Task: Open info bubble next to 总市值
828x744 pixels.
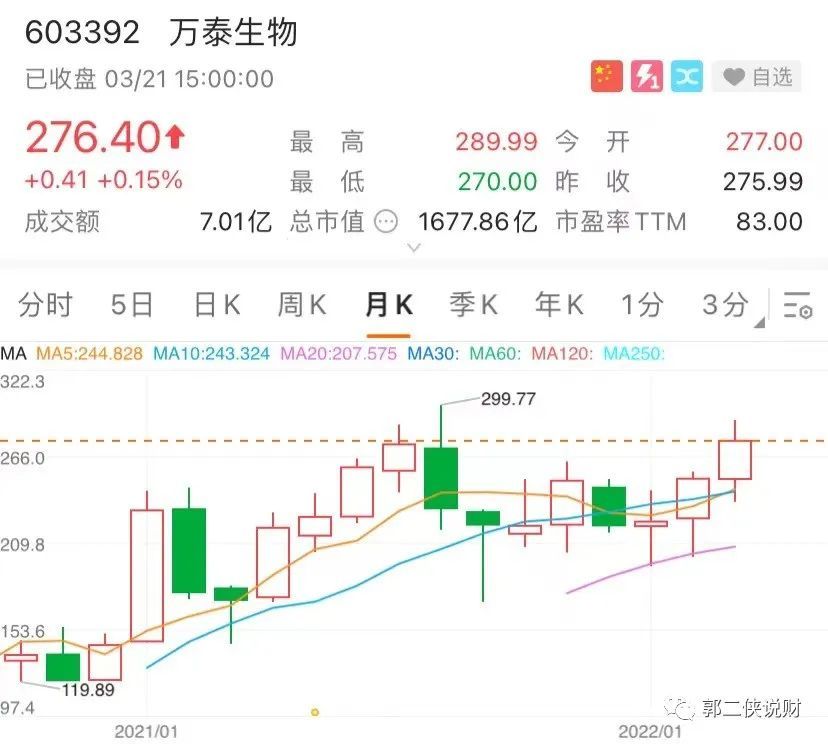Action: point(385,221)
